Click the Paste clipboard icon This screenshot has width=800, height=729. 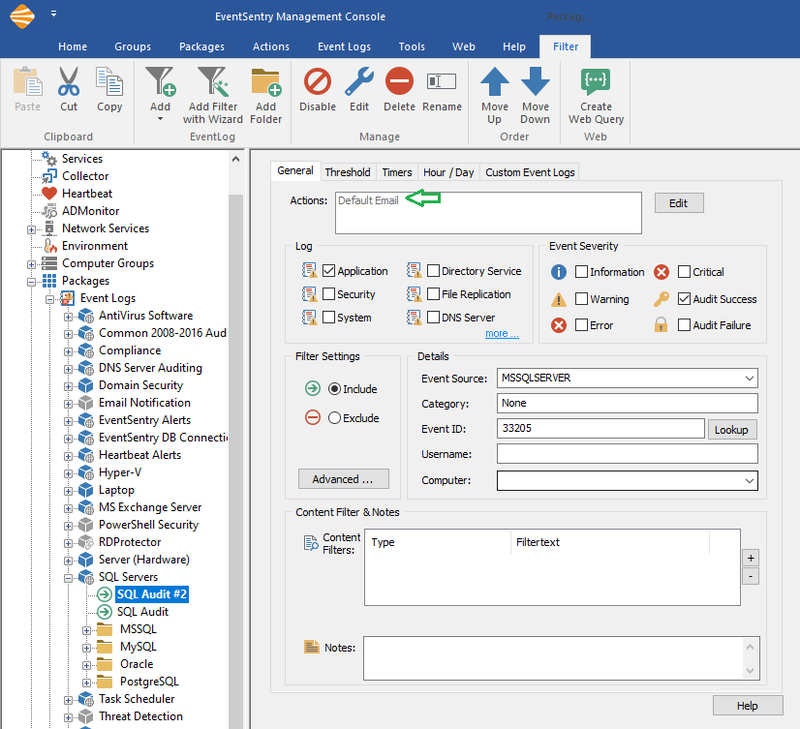28,82
